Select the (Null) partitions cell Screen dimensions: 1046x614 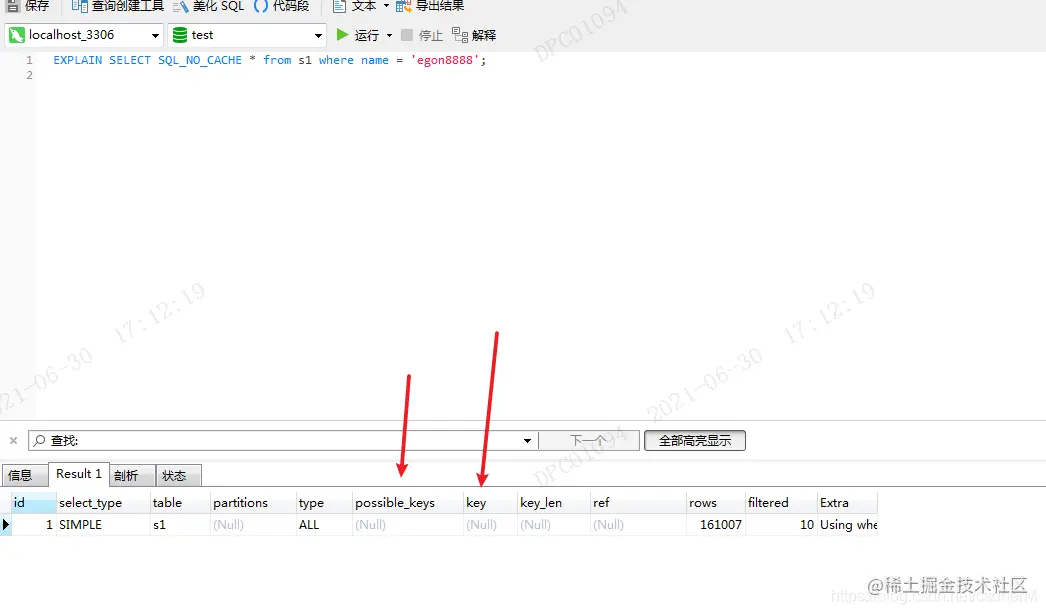pyautogui.click(x=253, y=525)
